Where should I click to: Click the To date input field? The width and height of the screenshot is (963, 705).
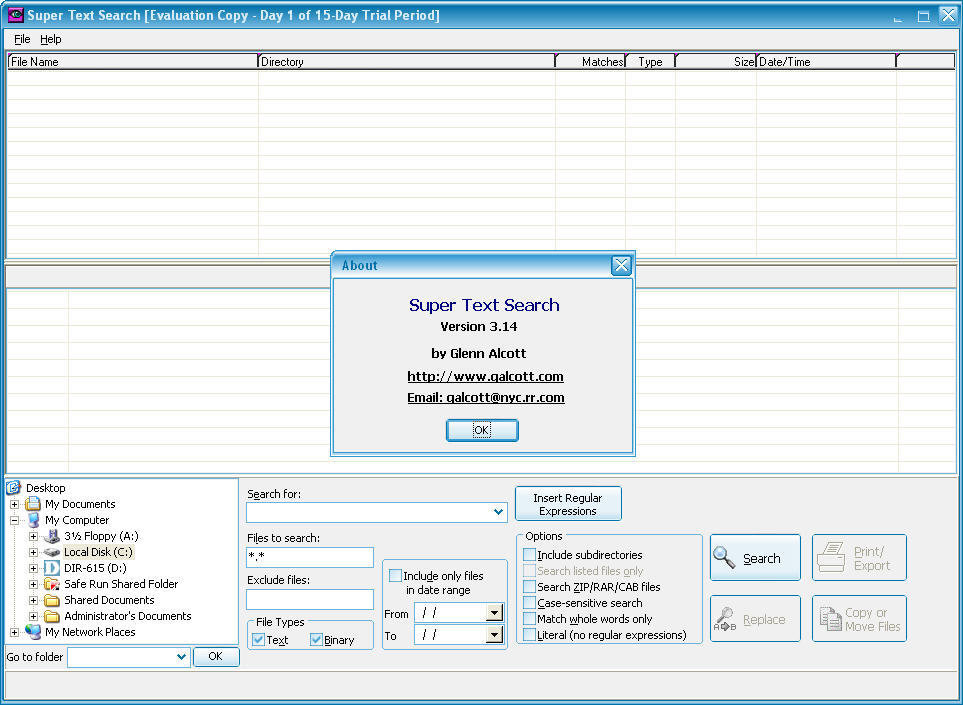[x=450, y=634]
